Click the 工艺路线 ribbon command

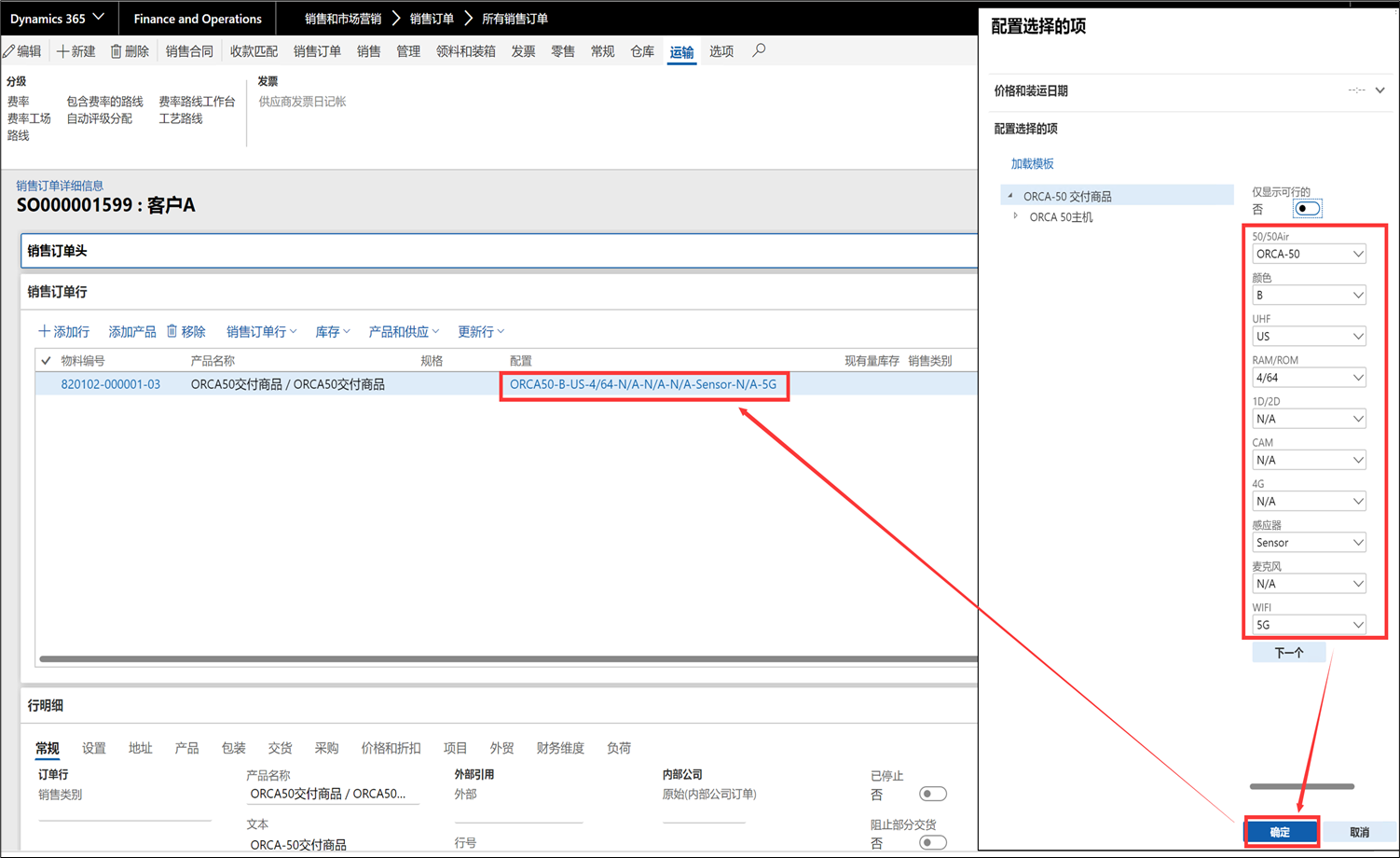click(x=181, y=118)
